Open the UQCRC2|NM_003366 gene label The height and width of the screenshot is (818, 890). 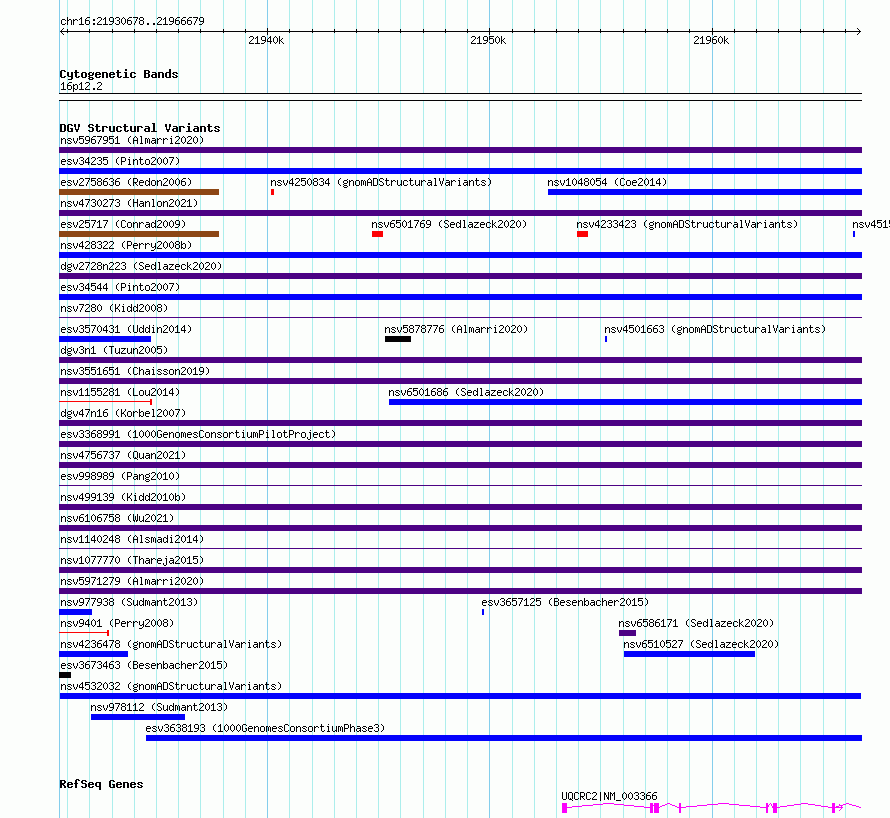click(x=609, y=796)
